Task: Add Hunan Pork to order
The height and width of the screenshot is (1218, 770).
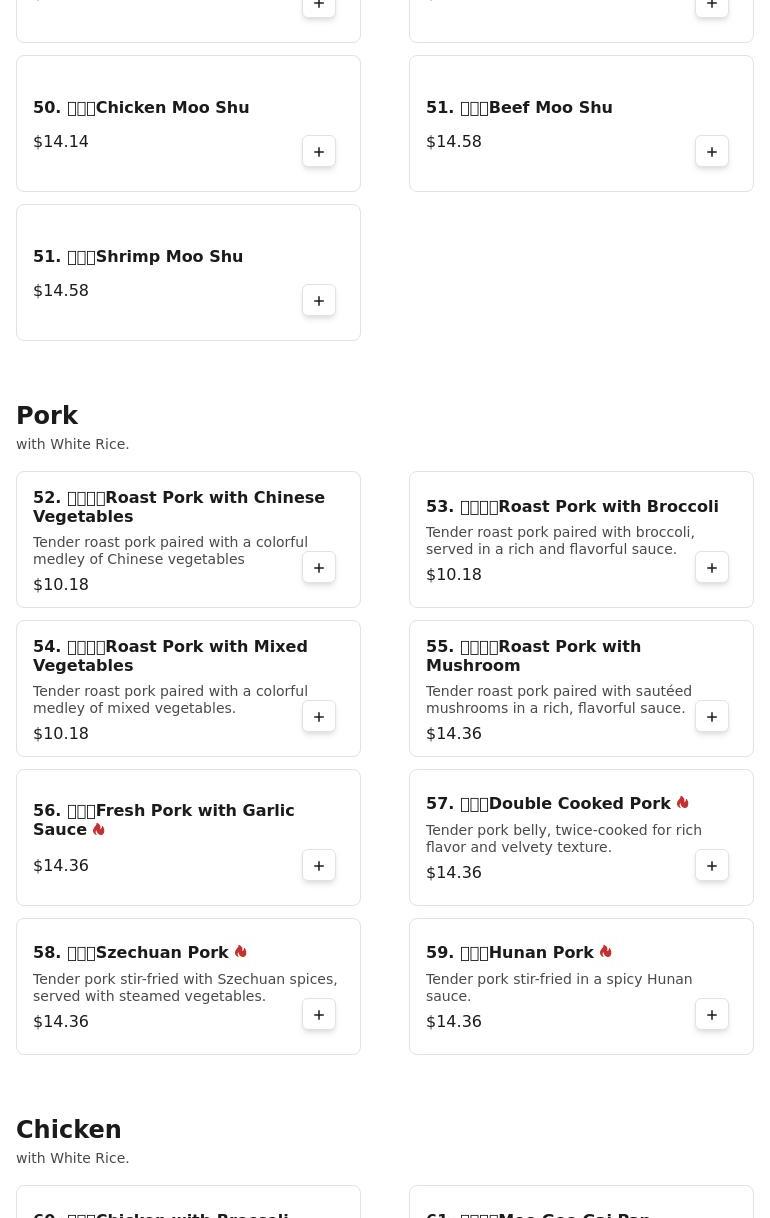Action: point(712,1015)
